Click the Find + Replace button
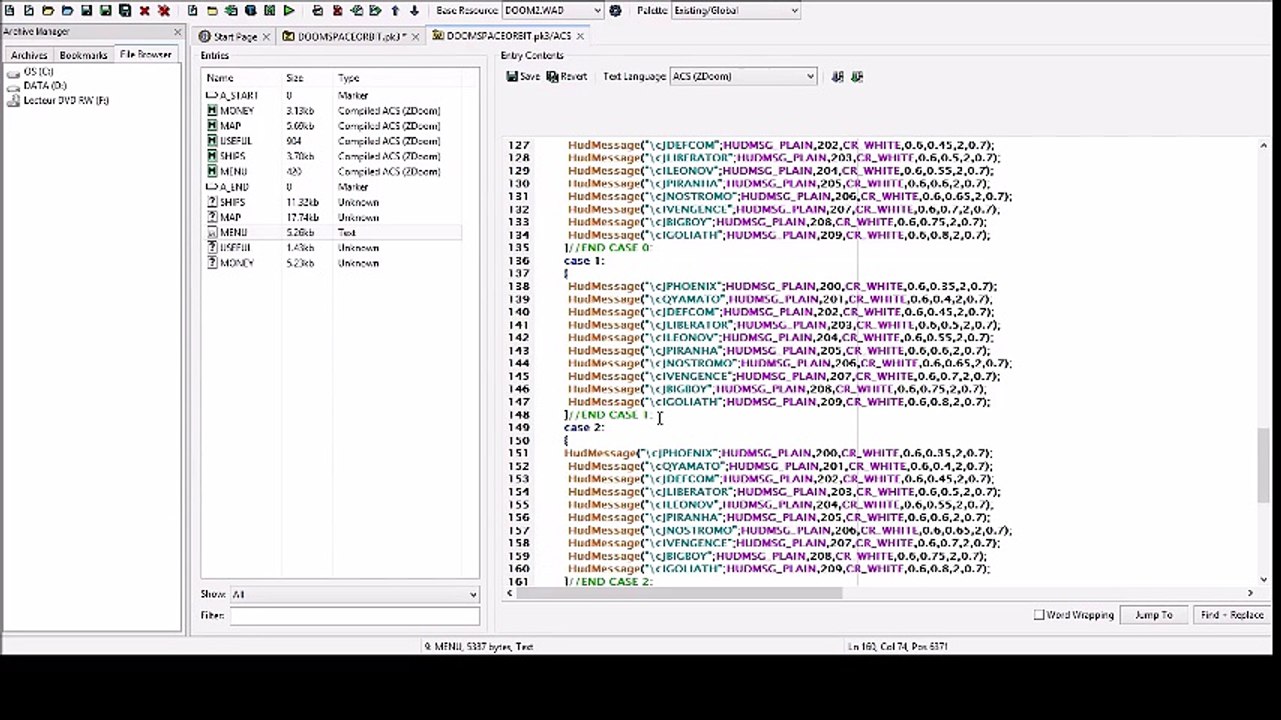The height and width of the screenshot is (720, 1281). tap(1232, 615)
